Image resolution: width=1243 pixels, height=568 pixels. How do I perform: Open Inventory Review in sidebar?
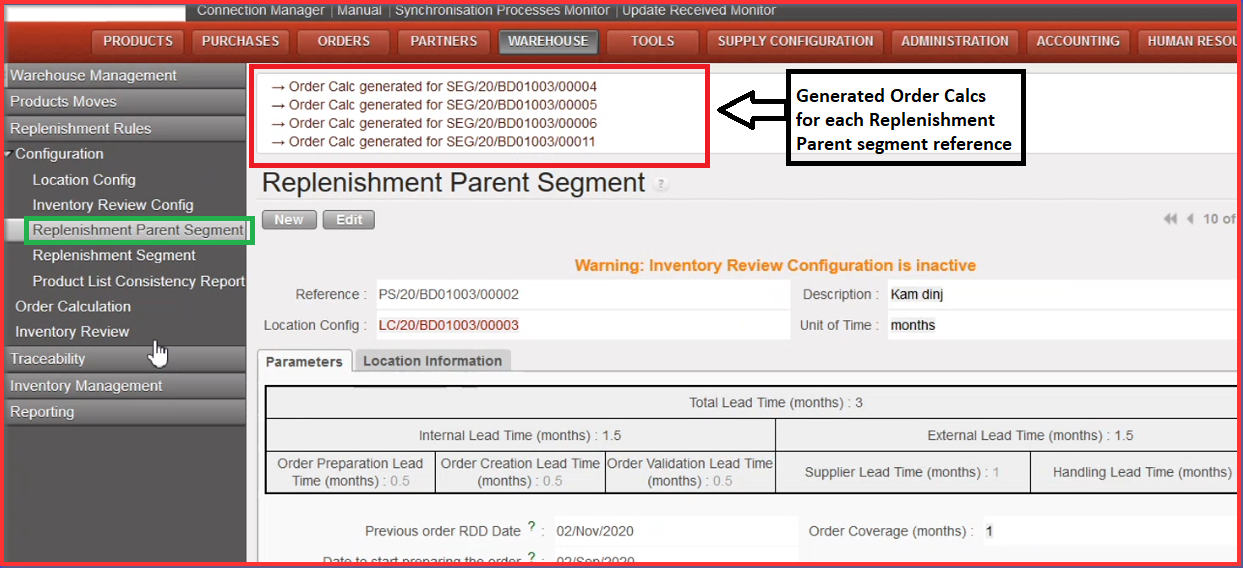[72, 331]
